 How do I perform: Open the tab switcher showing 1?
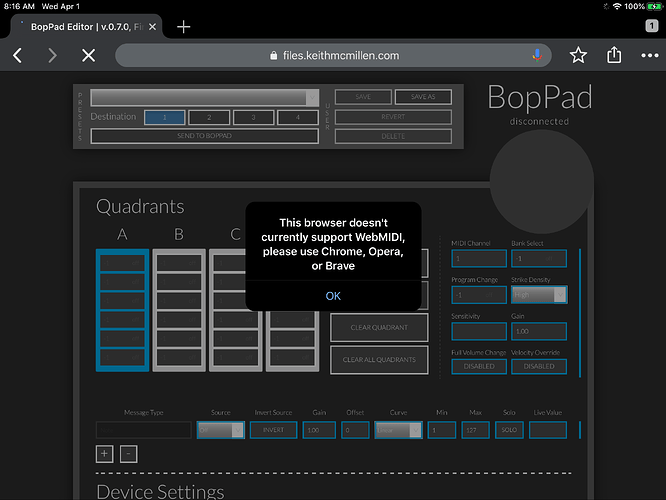tap(652, 26)
